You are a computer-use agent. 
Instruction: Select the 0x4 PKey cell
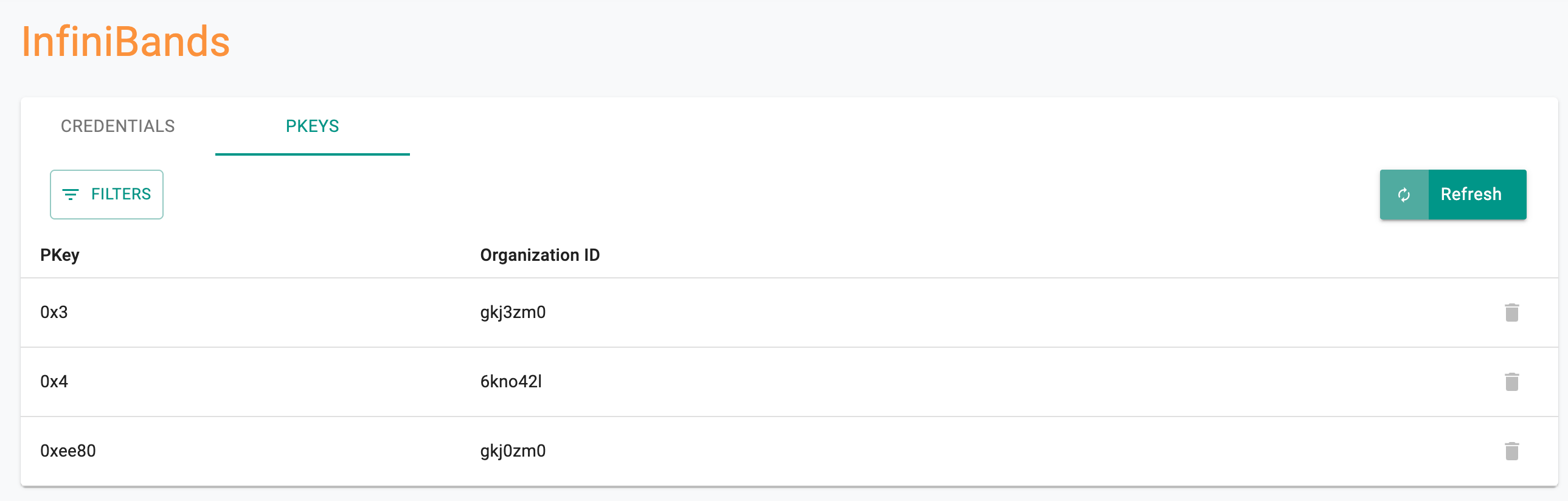click(54, 382)
